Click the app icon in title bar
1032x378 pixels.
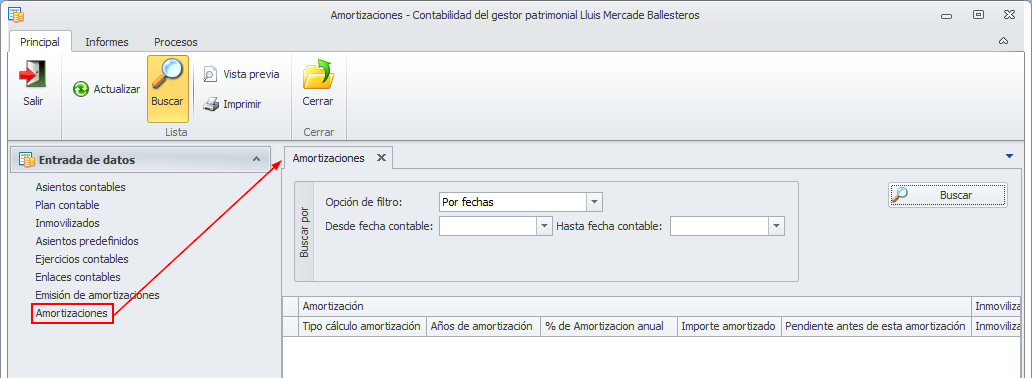[x=15, y=14]
